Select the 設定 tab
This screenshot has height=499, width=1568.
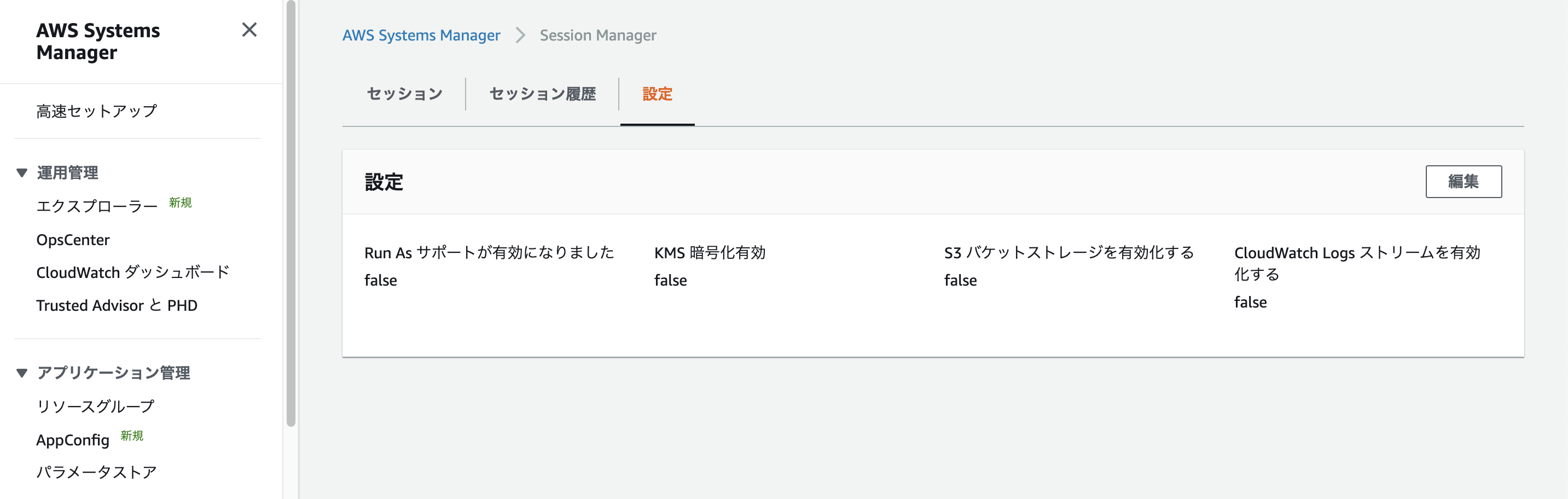coord(658,94)
